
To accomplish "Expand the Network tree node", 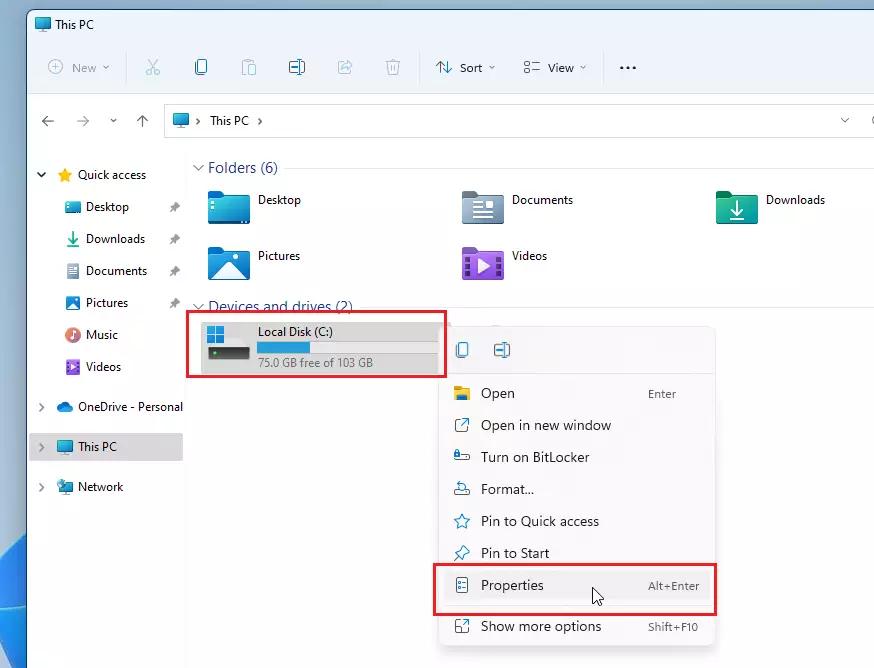I will tap(41, 487).
